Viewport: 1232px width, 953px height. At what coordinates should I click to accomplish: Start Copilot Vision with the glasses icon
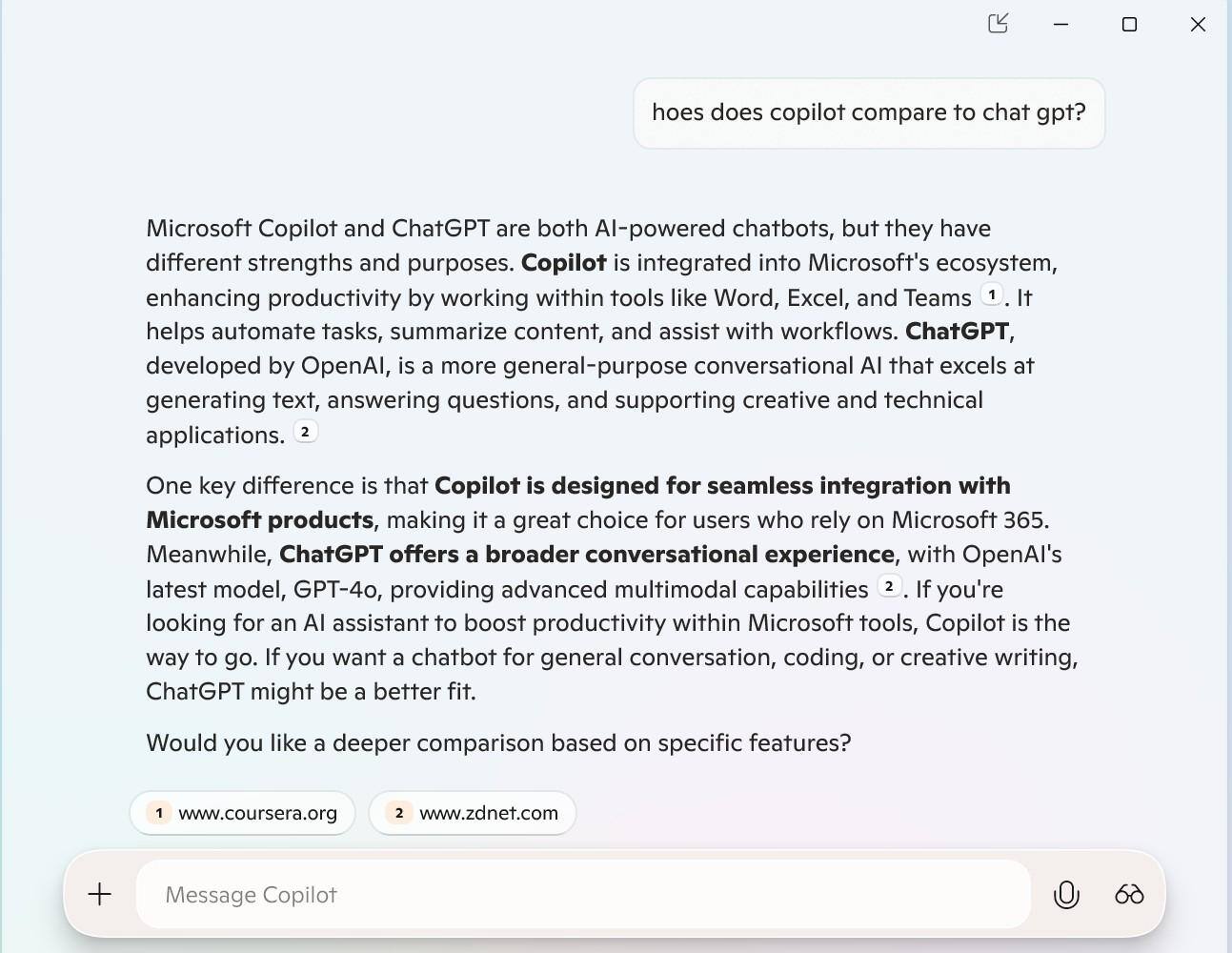tap(1129, 894)
